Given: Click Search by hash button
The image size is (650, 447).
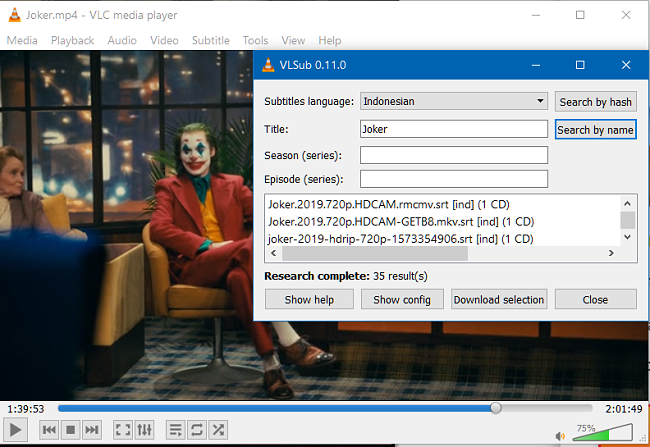Looking at the screenshot, I should pos(596,102).
